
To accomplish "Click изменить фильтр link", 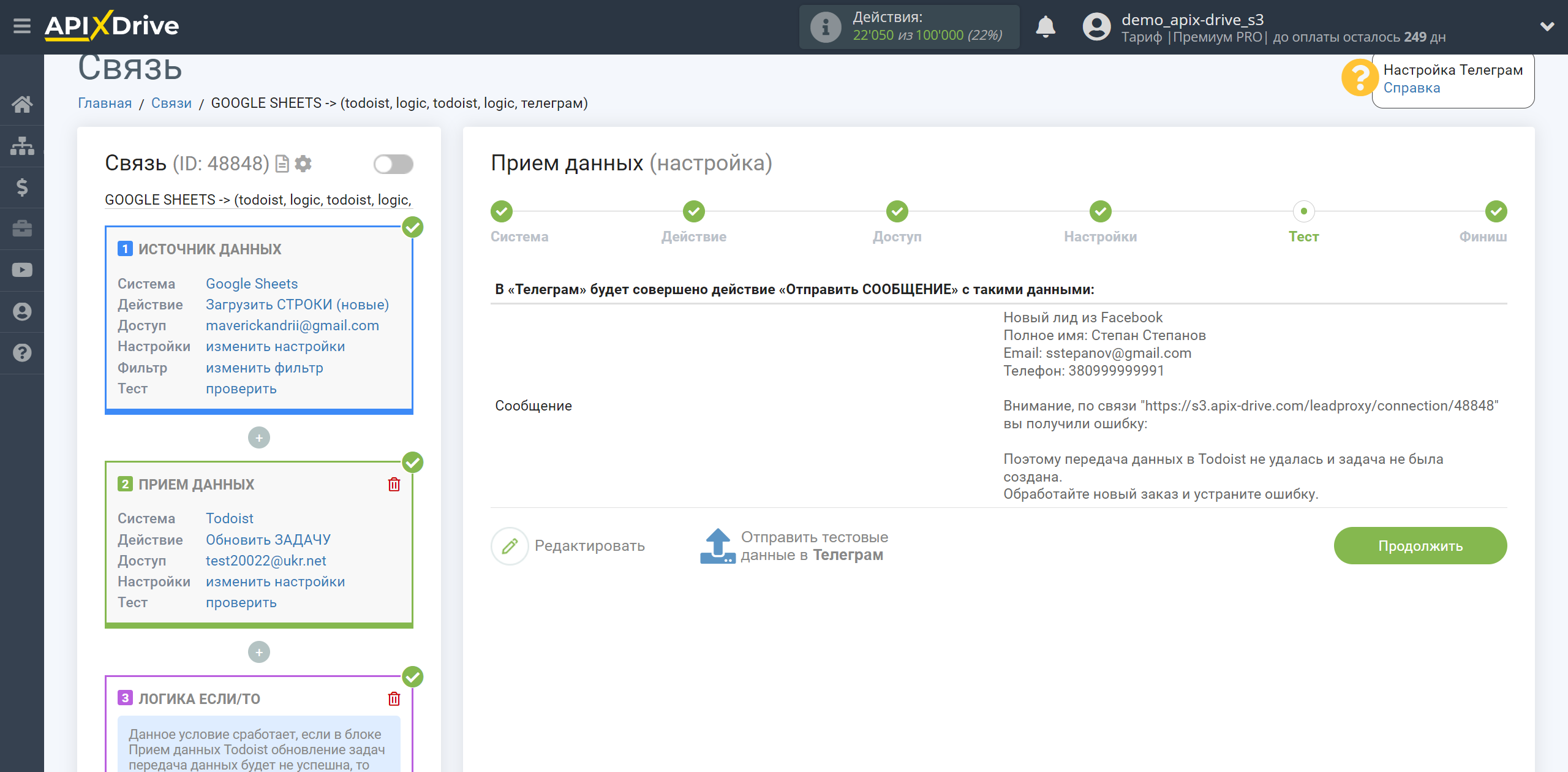I will (265, 368).
